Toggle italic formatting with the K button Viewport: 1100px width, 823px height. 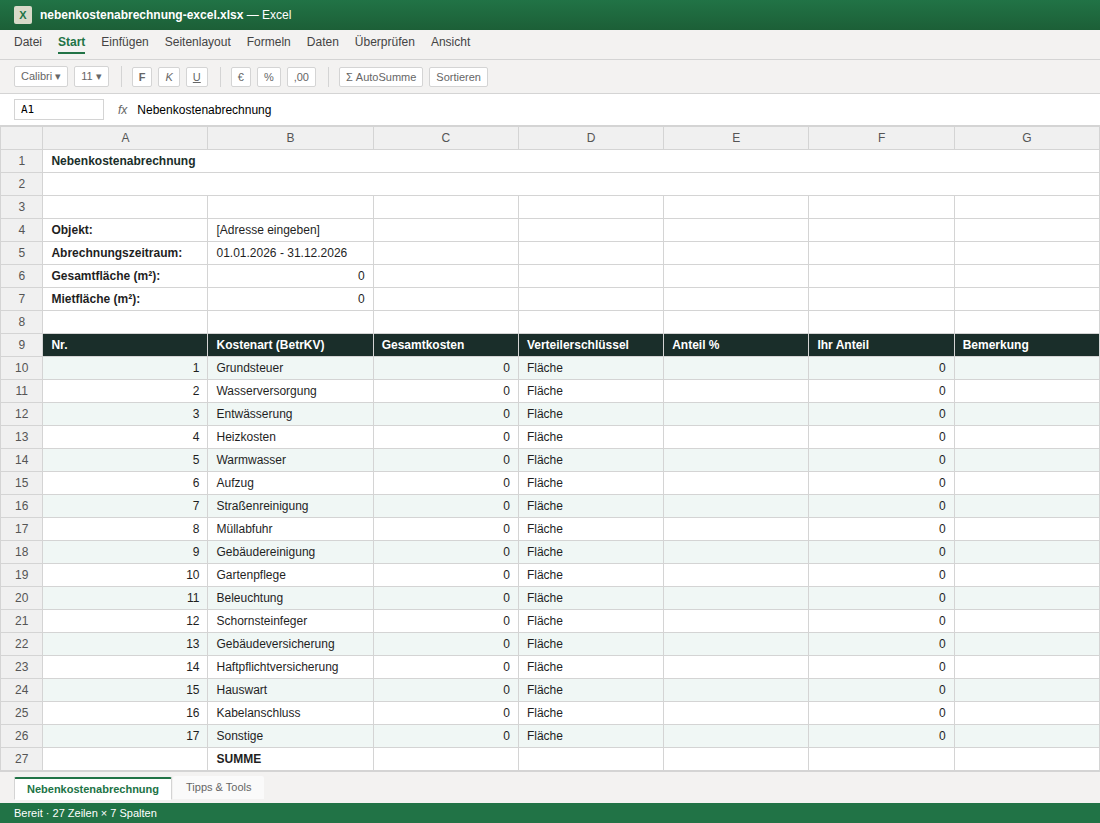169,76
